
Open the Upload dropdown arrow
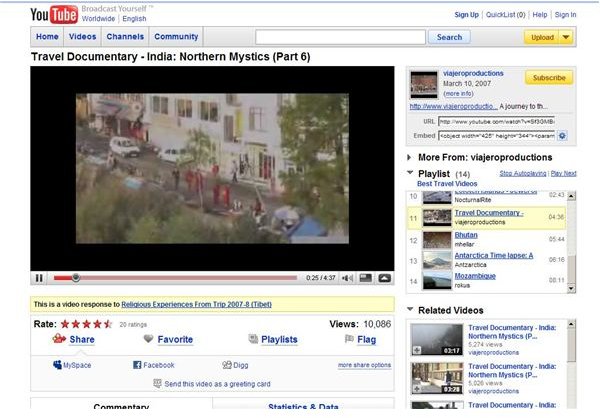[566, 37]
